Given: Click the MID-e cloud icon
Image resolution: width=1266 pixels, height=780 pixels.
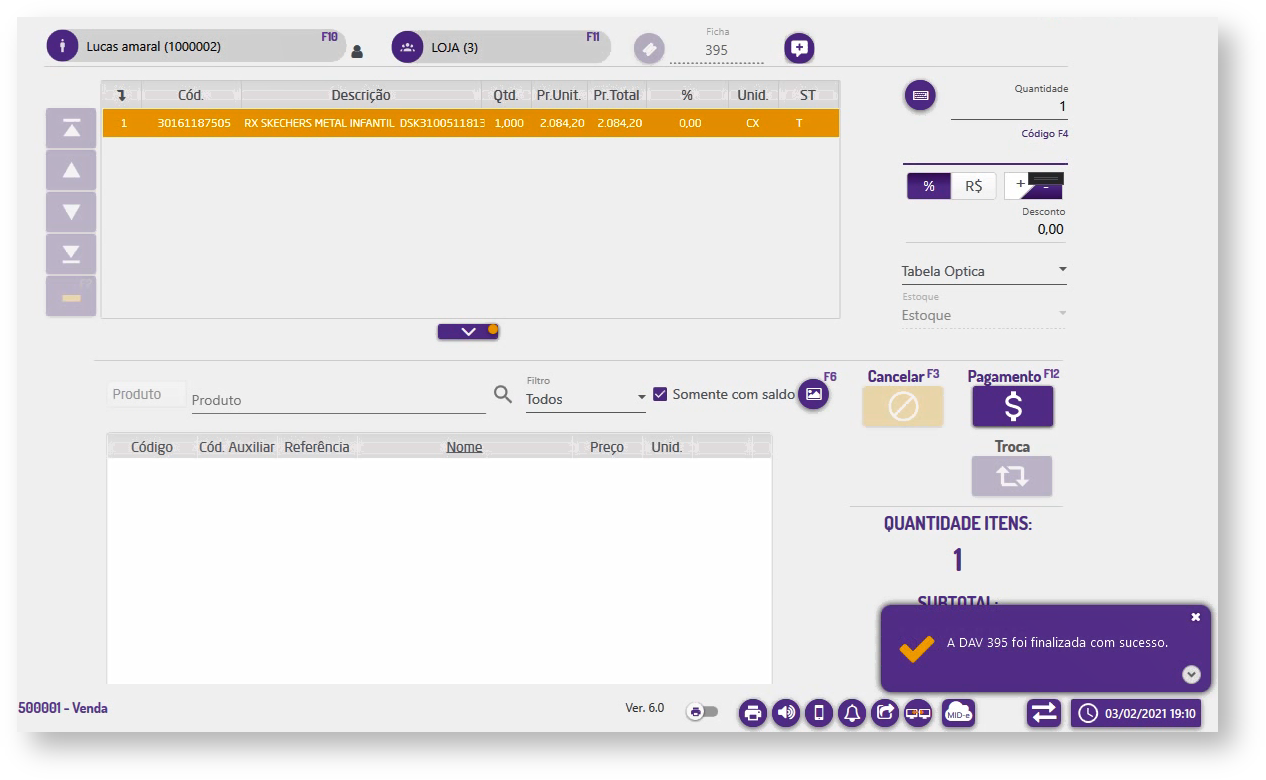Looking at the screenshot, I should [959, 713].
